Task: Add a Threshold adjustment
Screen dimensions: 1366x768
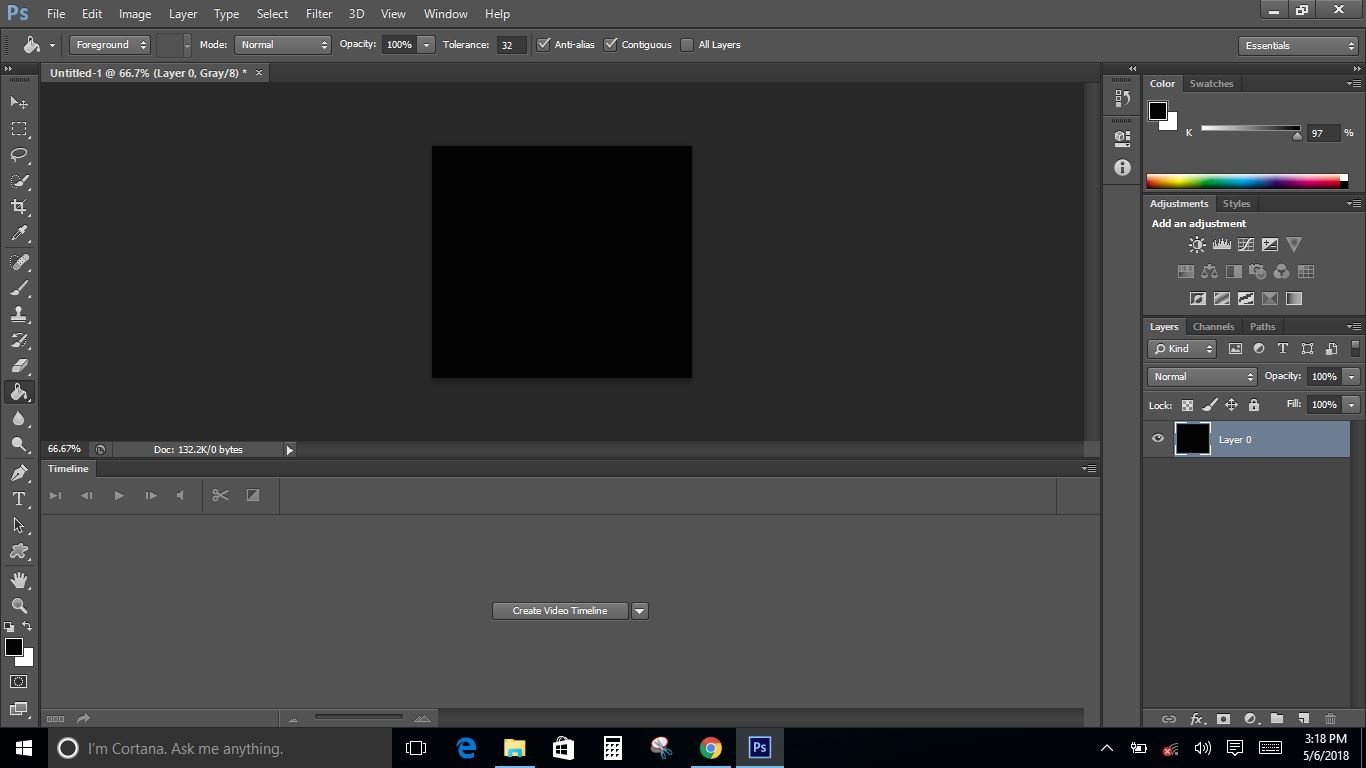Action: pyautogui.click(x=1246, y=298)
